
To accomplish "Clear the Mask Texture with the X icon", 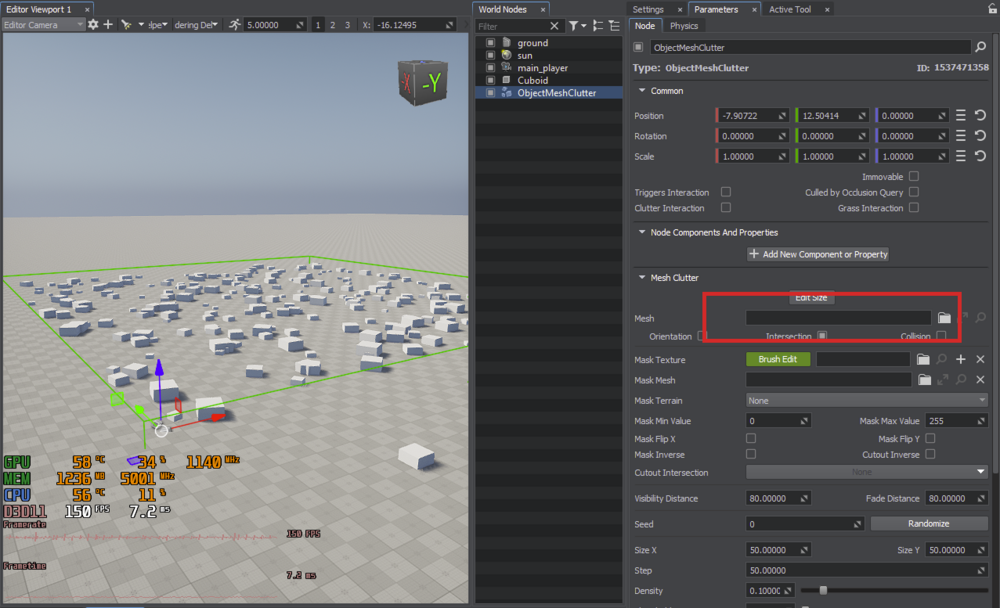I will (x=980, y=359).
